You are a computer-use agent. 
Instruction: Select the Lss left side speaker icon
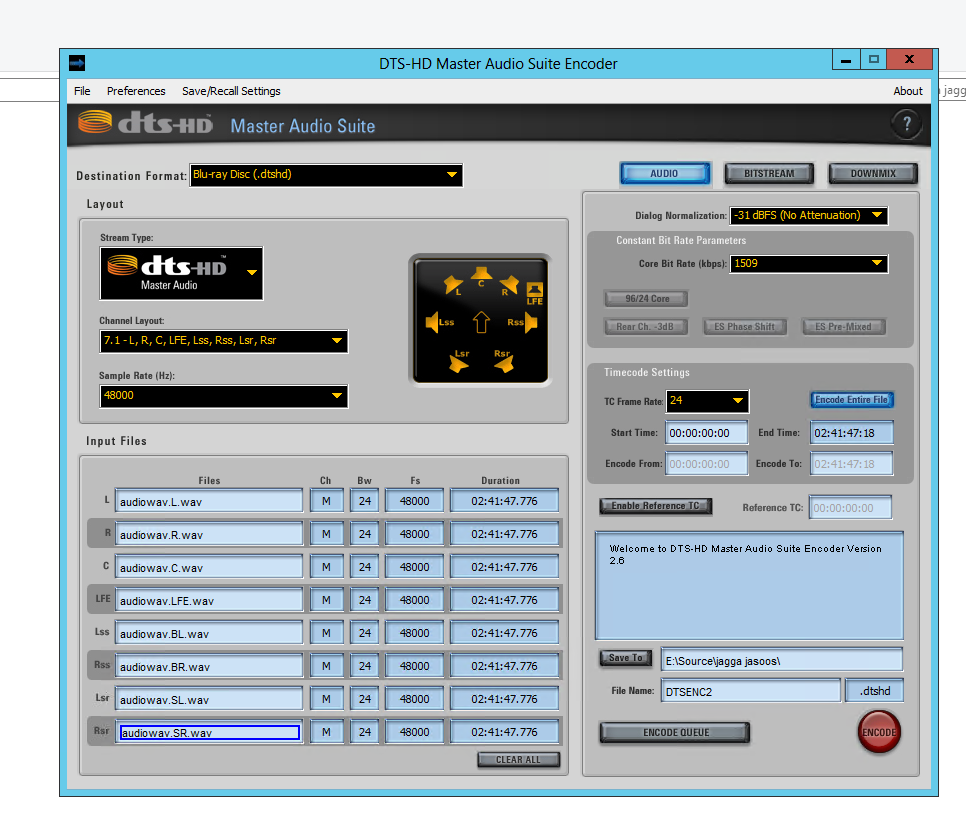[437, 322]
